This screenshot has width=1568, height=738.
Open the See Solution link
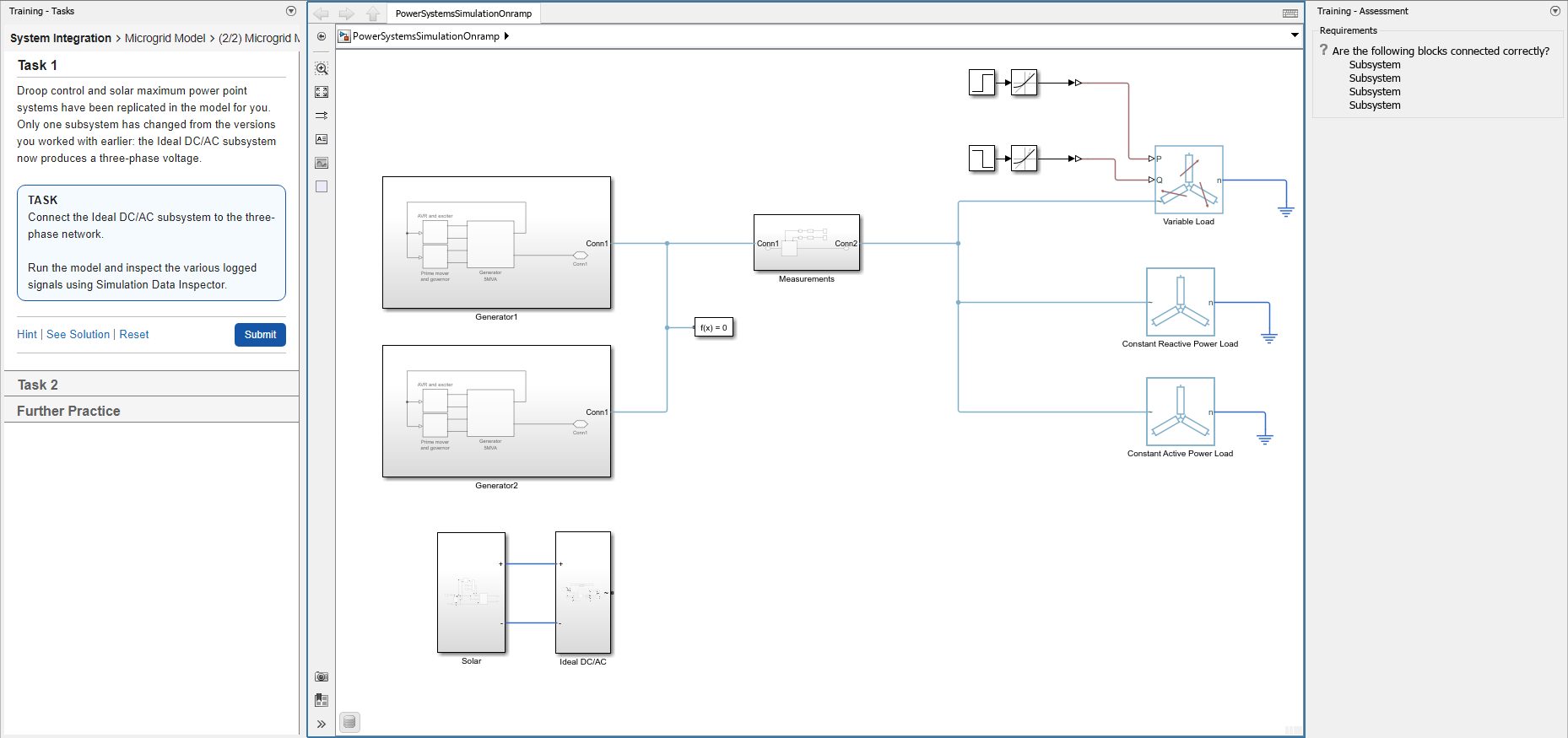pyautogui.click(x=78, y=335)
